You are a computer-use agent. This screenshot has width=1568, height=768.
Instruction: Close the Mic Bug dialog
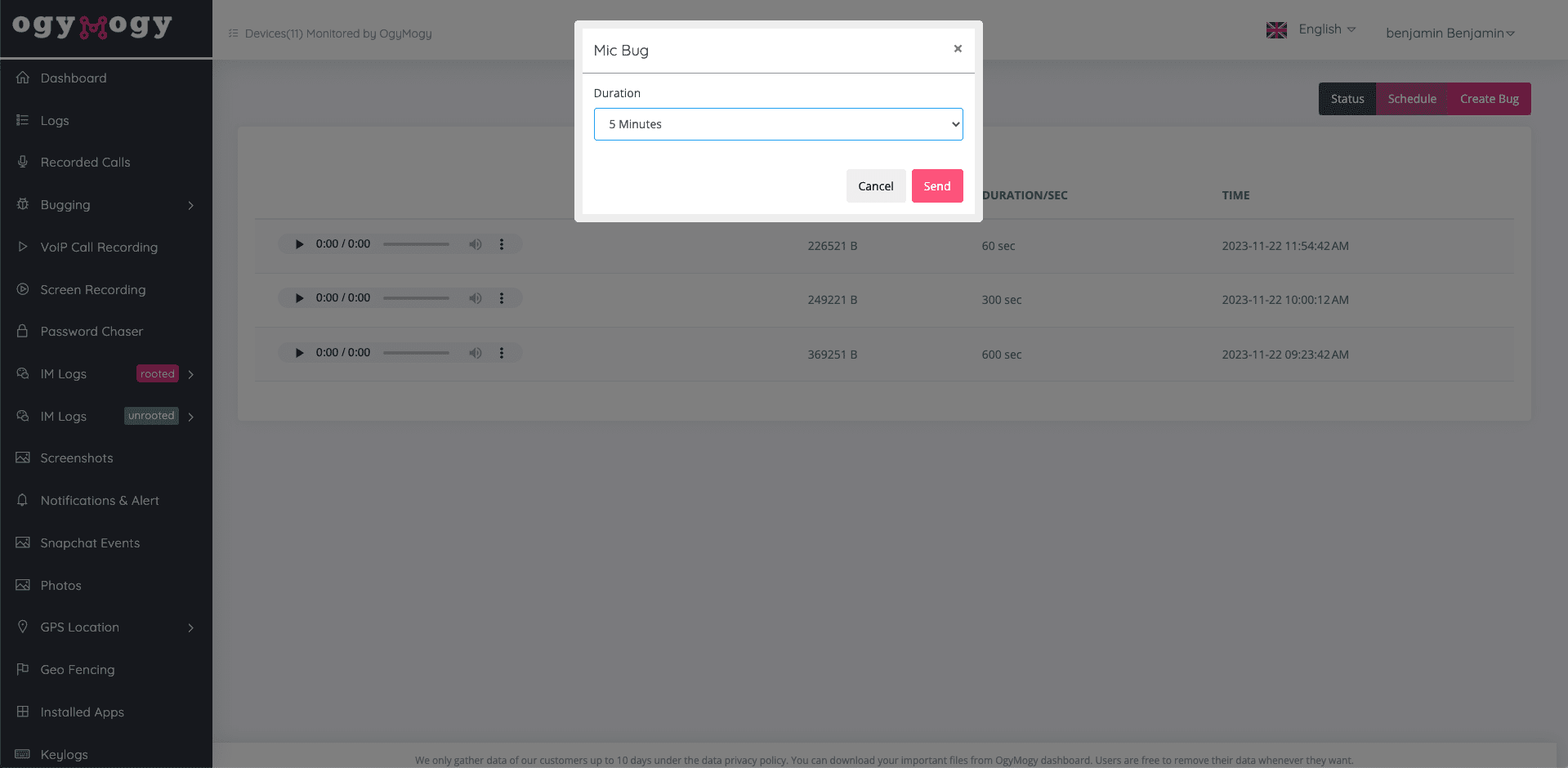point(958,49)
